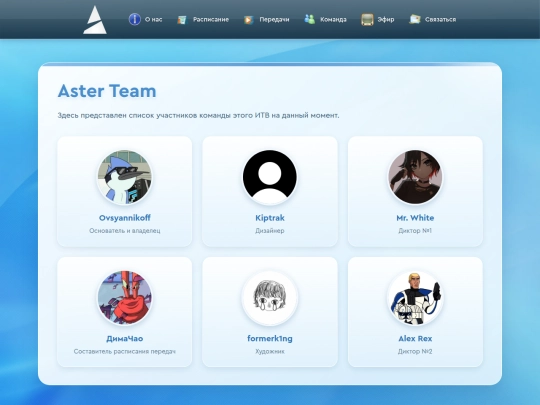Open the ДимаЧао name link
The height and width of the screenshot is (405, 540).
124,339
